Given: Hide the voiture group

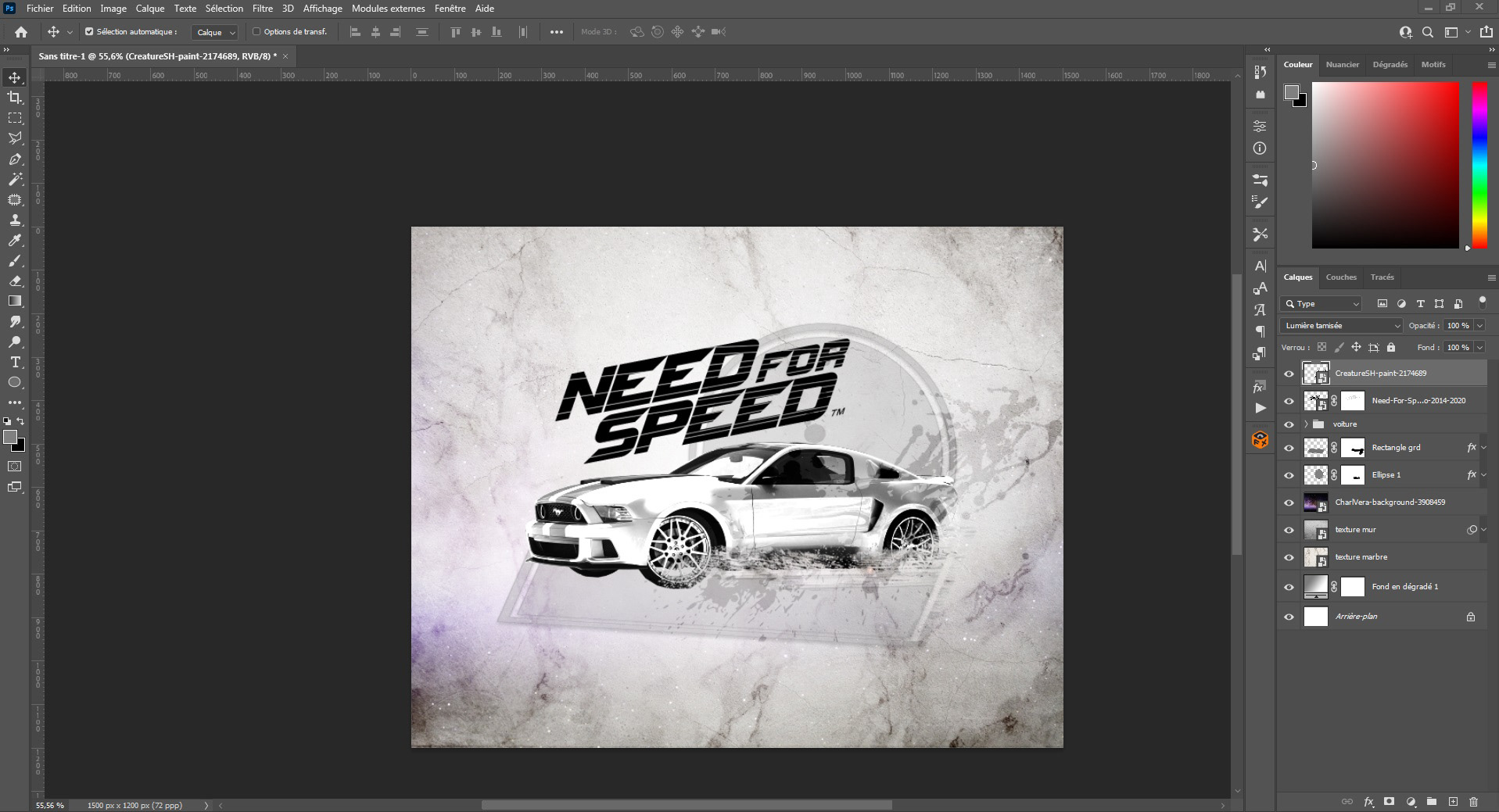Looking at the screenshot, I should [1289, 424].
